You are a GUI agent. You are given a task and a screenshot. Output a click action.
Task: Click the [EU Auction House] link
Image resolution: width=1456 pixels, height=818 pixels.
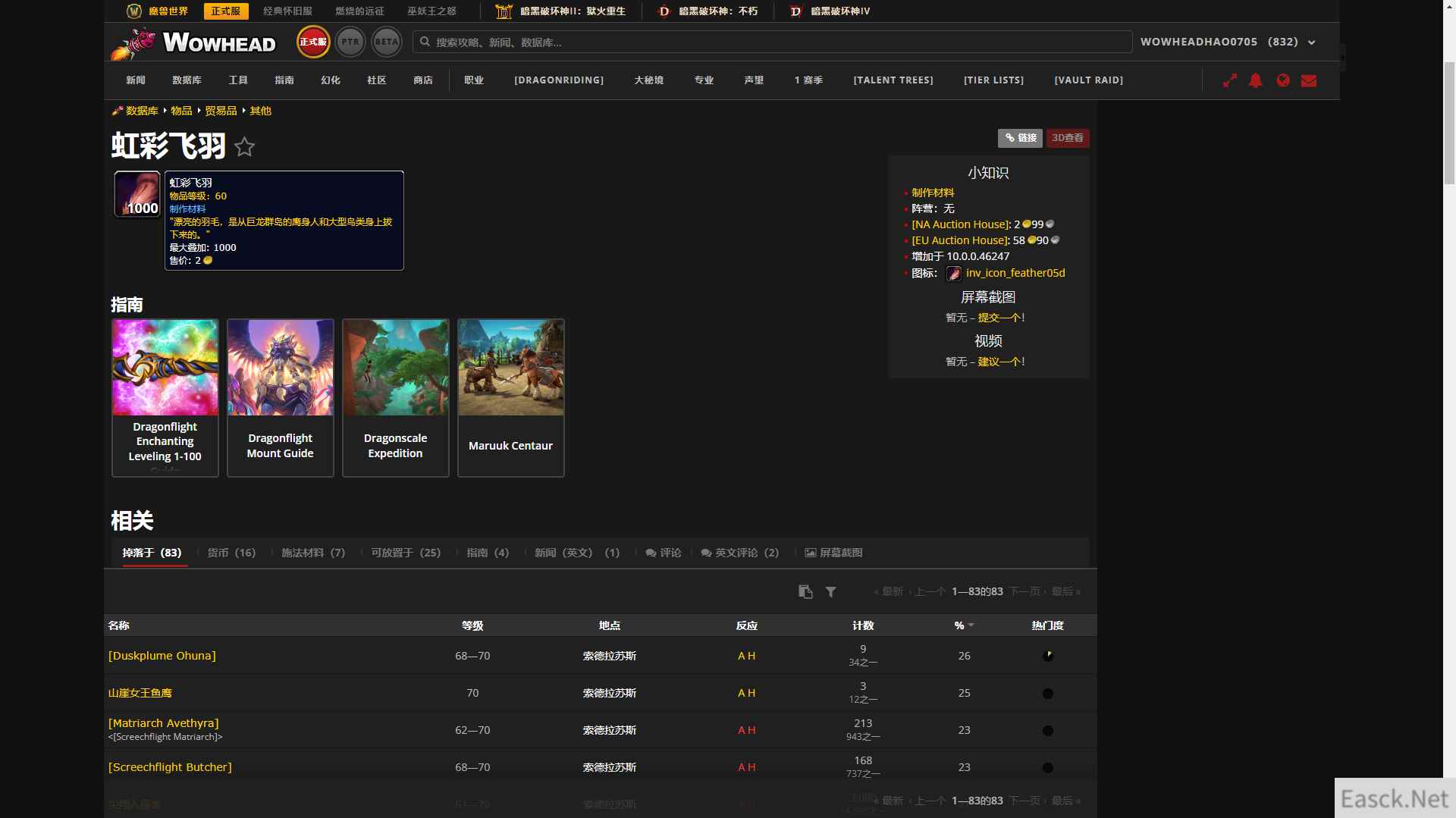(x=960, y=240)
